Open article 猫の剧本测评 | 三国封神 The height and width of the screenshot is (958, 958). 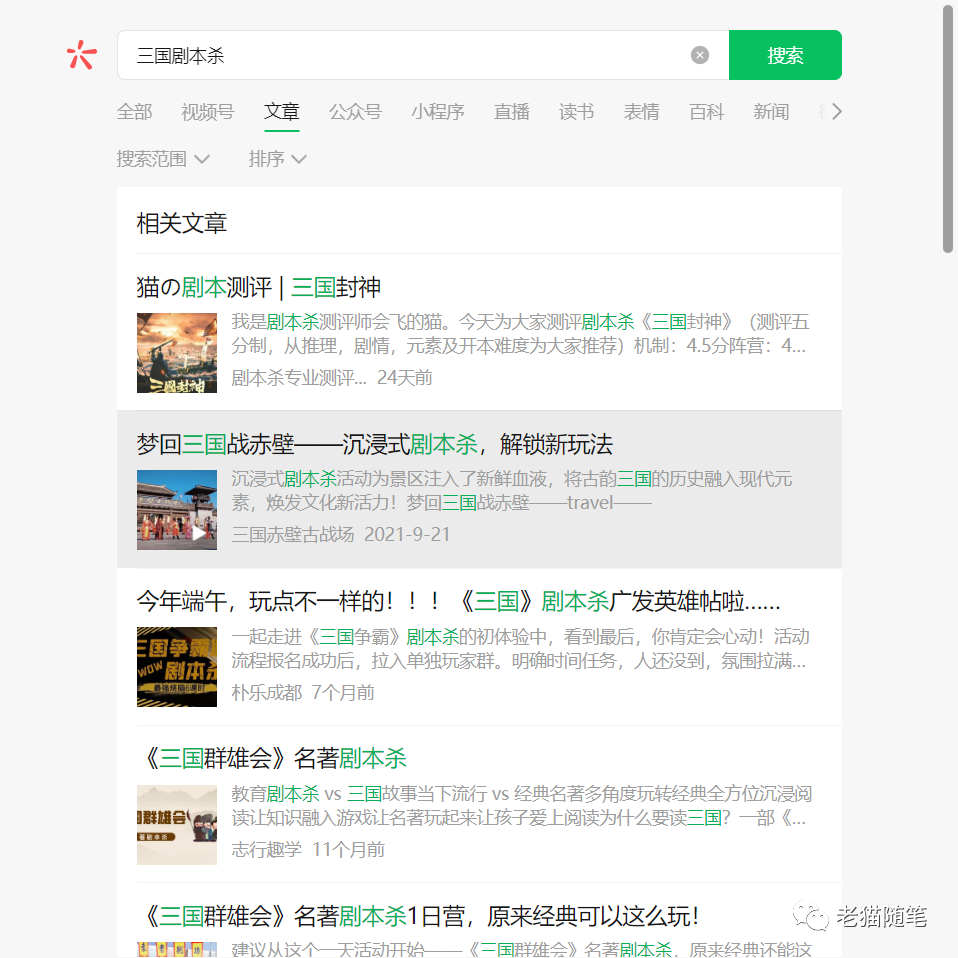pos(258,288)
